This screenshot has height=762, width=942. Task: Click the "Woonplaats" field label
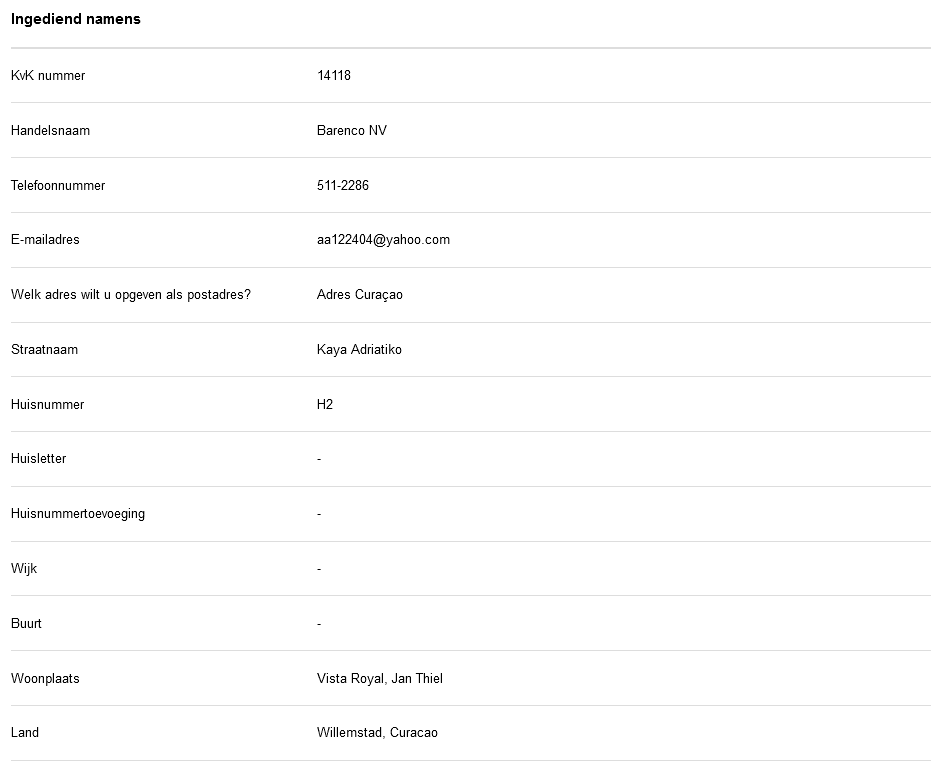pyautogui.click(x=45, y=679)
